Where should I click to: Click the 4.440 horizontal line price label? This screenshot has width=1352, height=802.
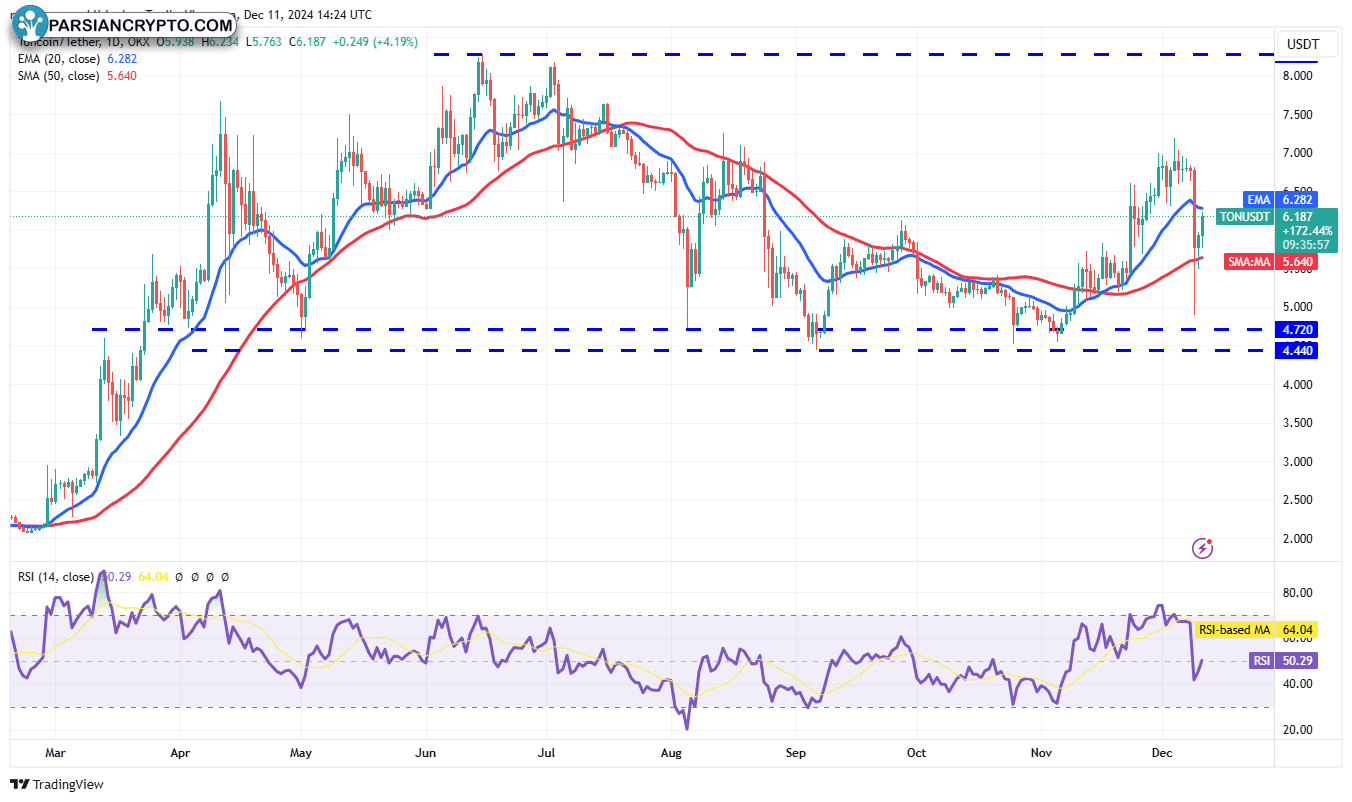pyautogui.click(x=1298, y=350)
